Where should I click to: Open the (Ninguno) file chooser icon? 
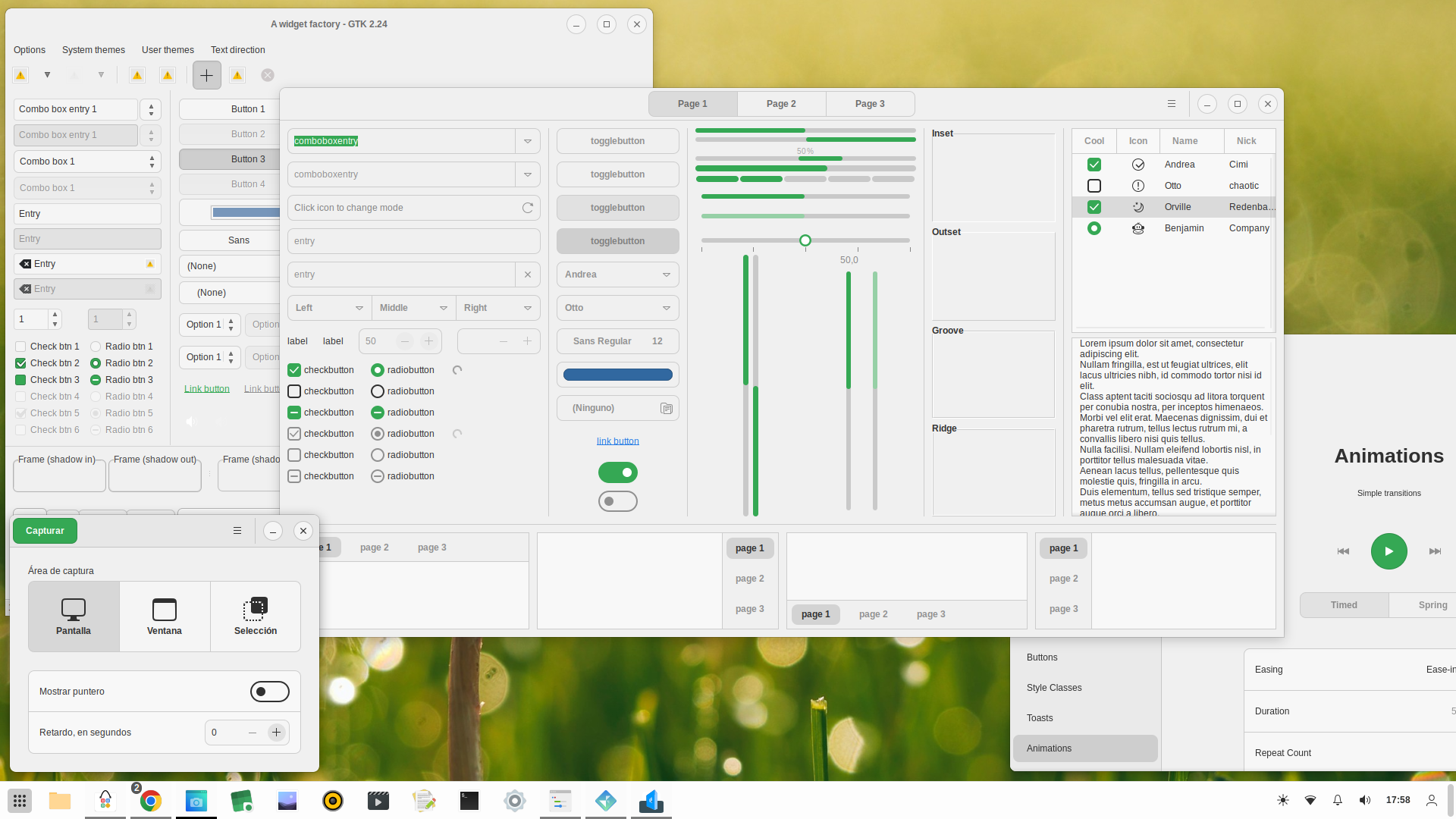coord(667,408)
